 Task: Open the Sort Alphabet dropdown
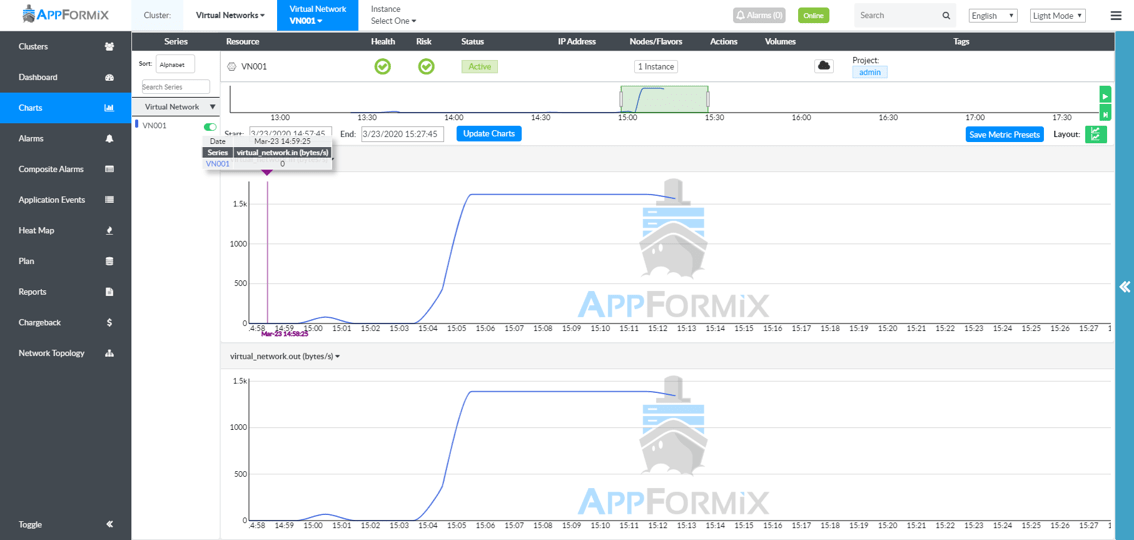175,64
